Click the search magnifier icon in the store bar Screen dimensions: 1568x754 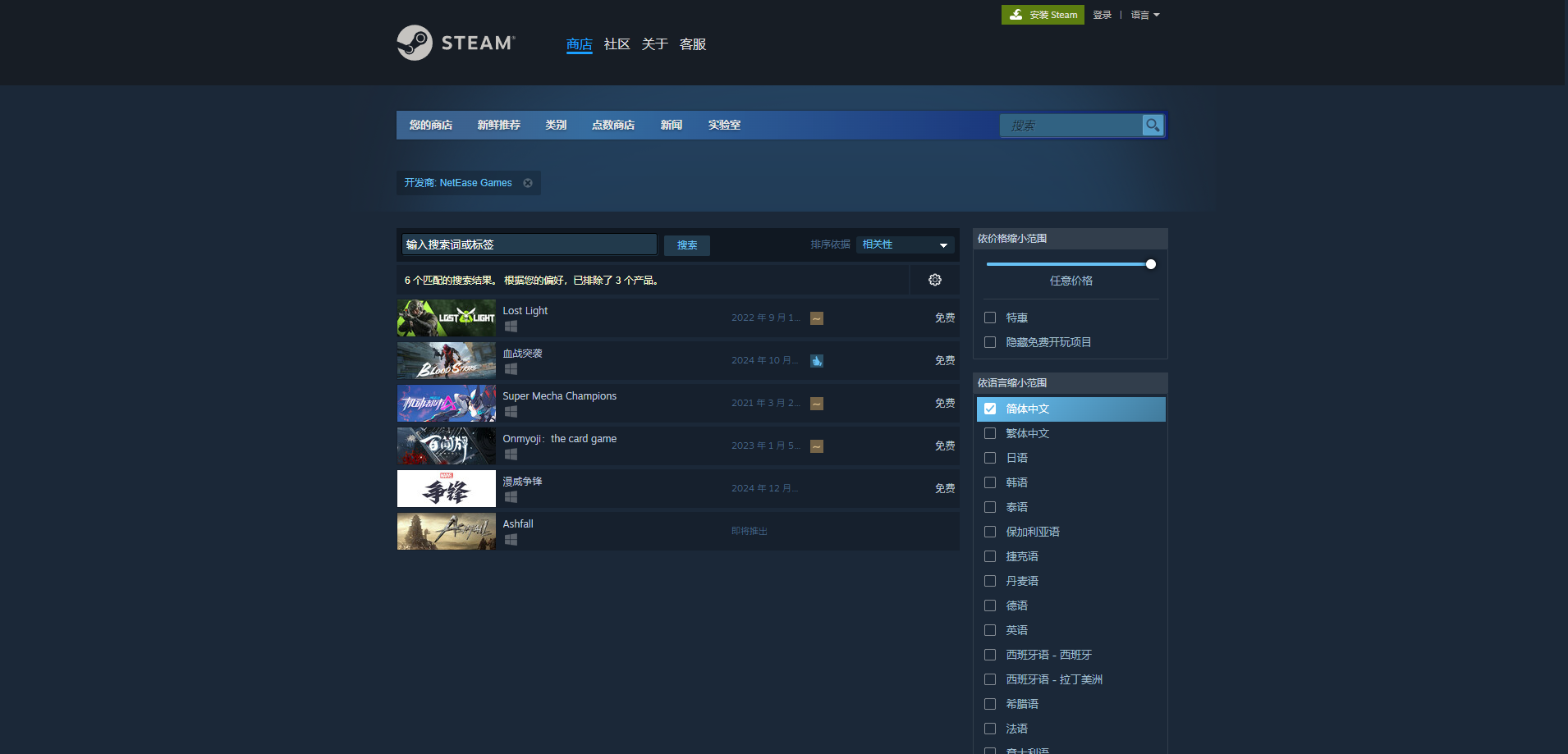(x=1153, y=126)
